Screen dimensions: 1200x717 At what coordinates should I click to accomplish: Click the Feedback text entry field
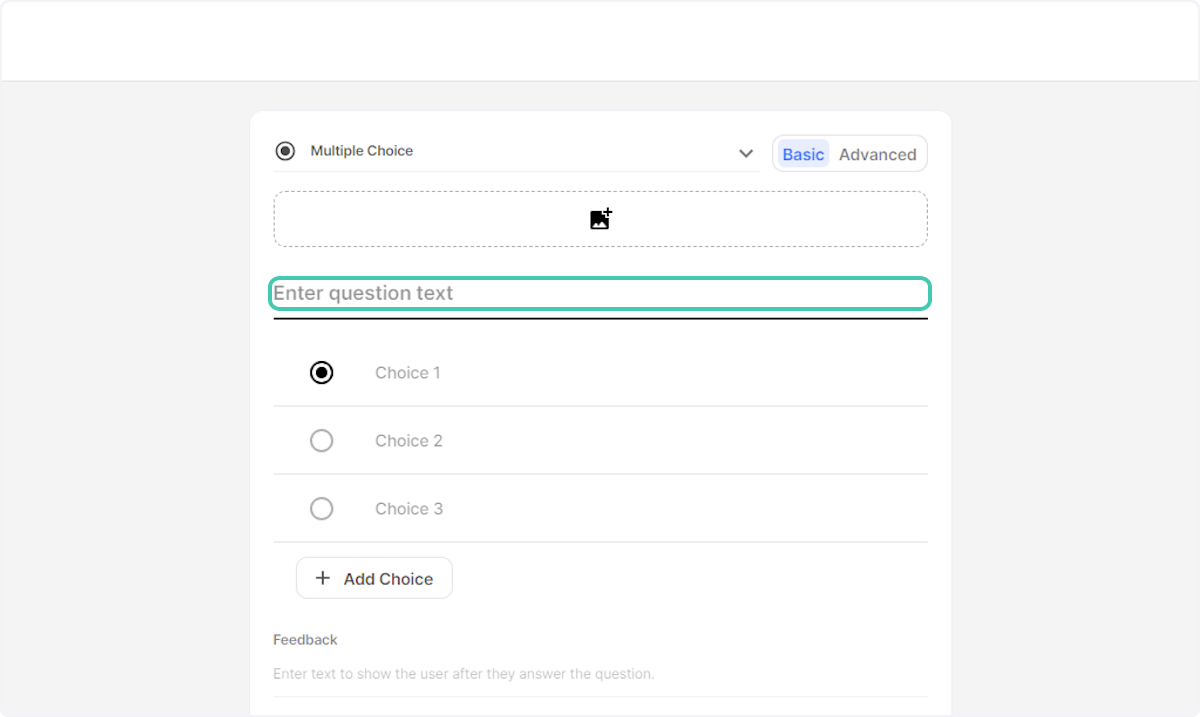pos(600,674)
